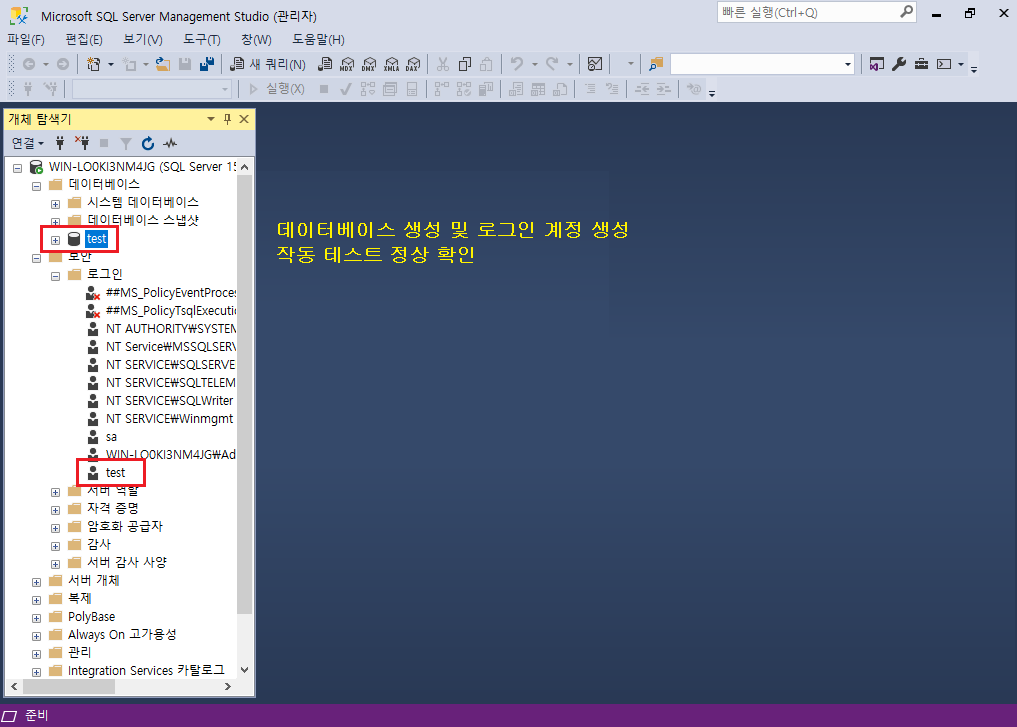Open the Connect (연결) dropdown
This screenshot has height=727, width=1017.
coord(27,143)
